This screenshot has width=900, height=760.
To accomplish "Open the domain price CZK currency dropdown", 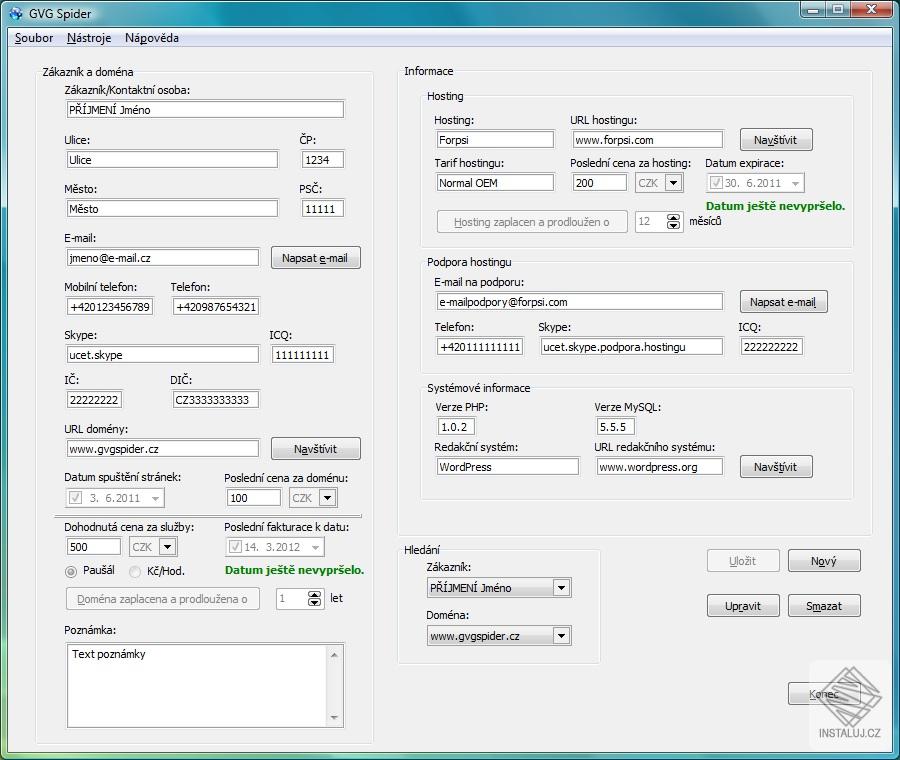I will (x=327, y=498).
